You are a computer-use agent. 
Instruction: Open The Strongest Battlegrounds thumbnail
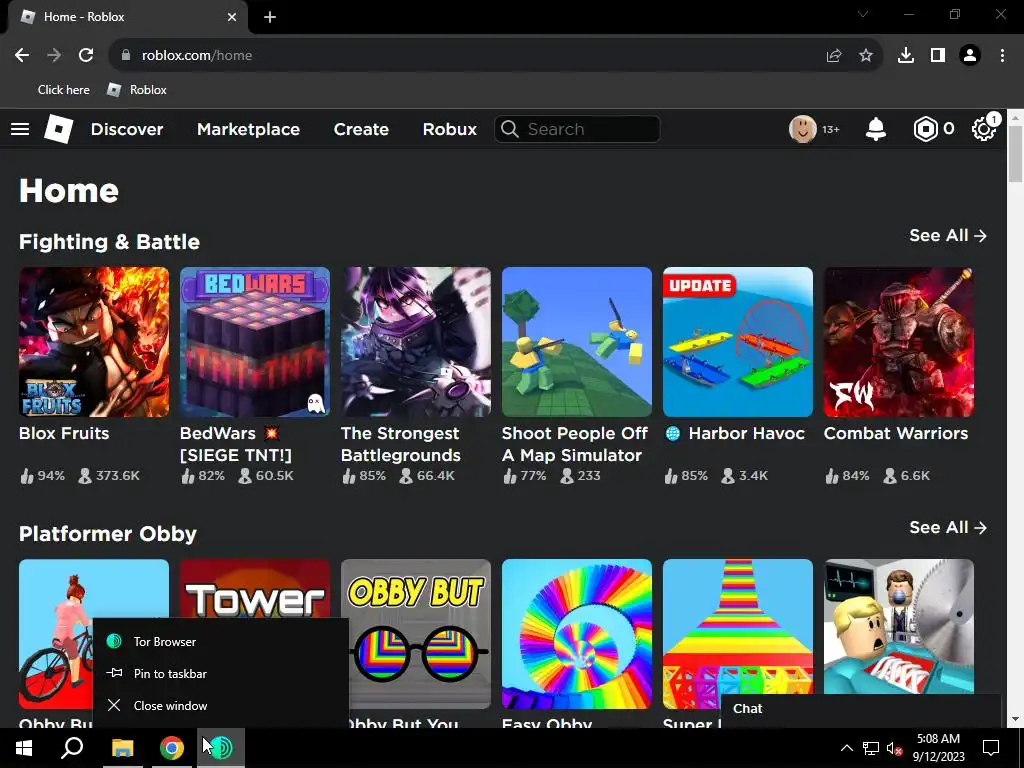(416, 342)
